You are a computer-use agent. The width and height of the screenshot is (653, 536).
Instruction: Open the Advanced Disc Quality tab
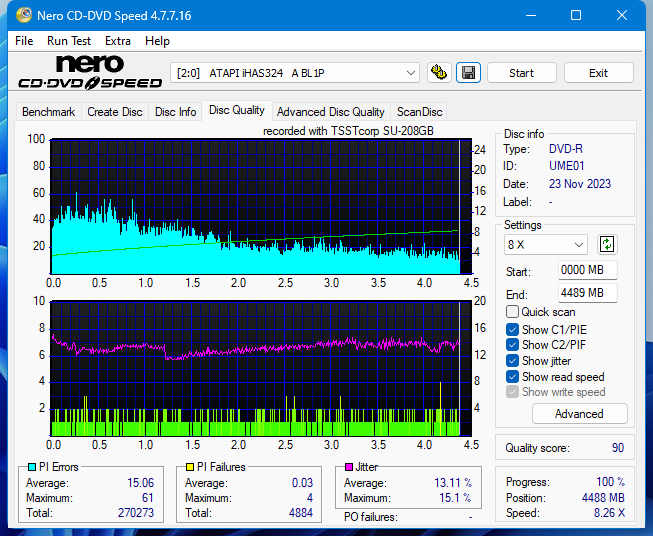pyautogui.click(x=331, y=112)
